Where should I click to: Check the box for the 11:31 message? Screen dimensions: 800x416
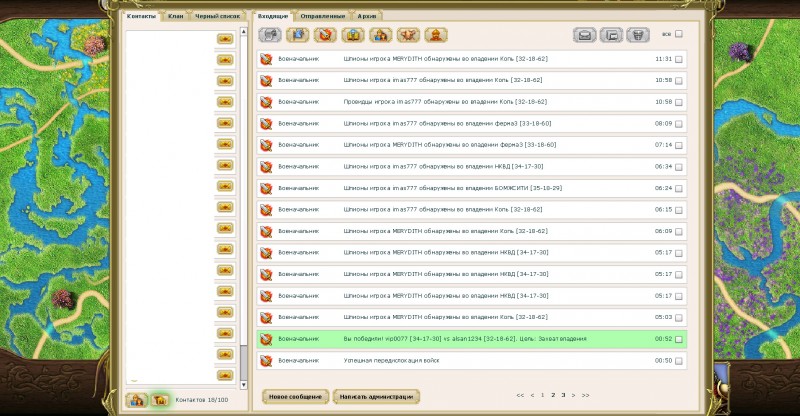679,59
